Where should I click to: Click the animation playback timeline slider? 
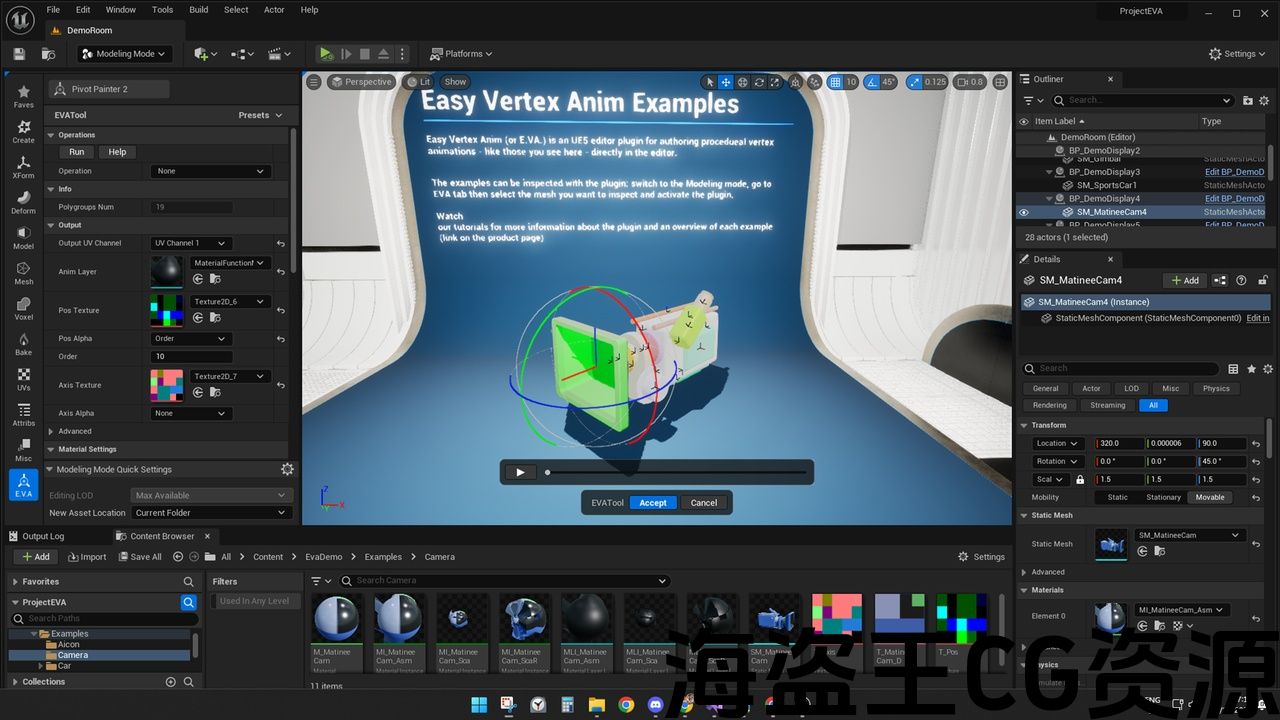point(676,472)
